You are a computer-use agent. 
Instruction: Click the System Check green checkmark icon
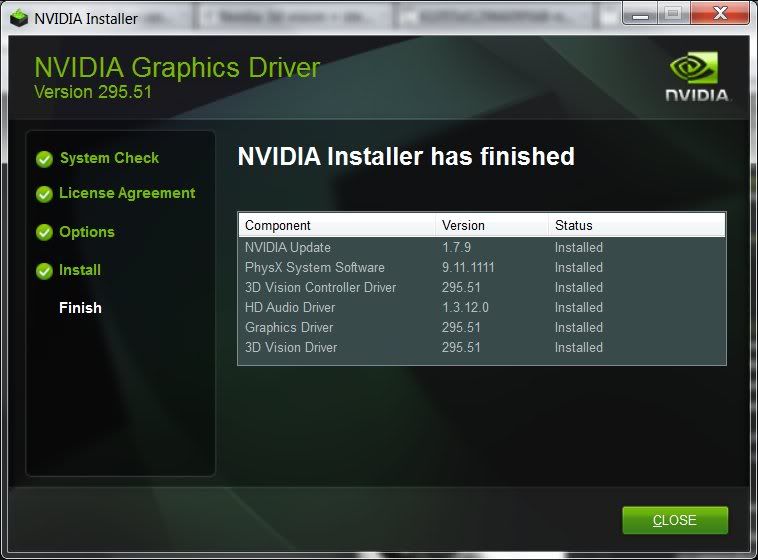pyautogui.click(x=44, y=159)
